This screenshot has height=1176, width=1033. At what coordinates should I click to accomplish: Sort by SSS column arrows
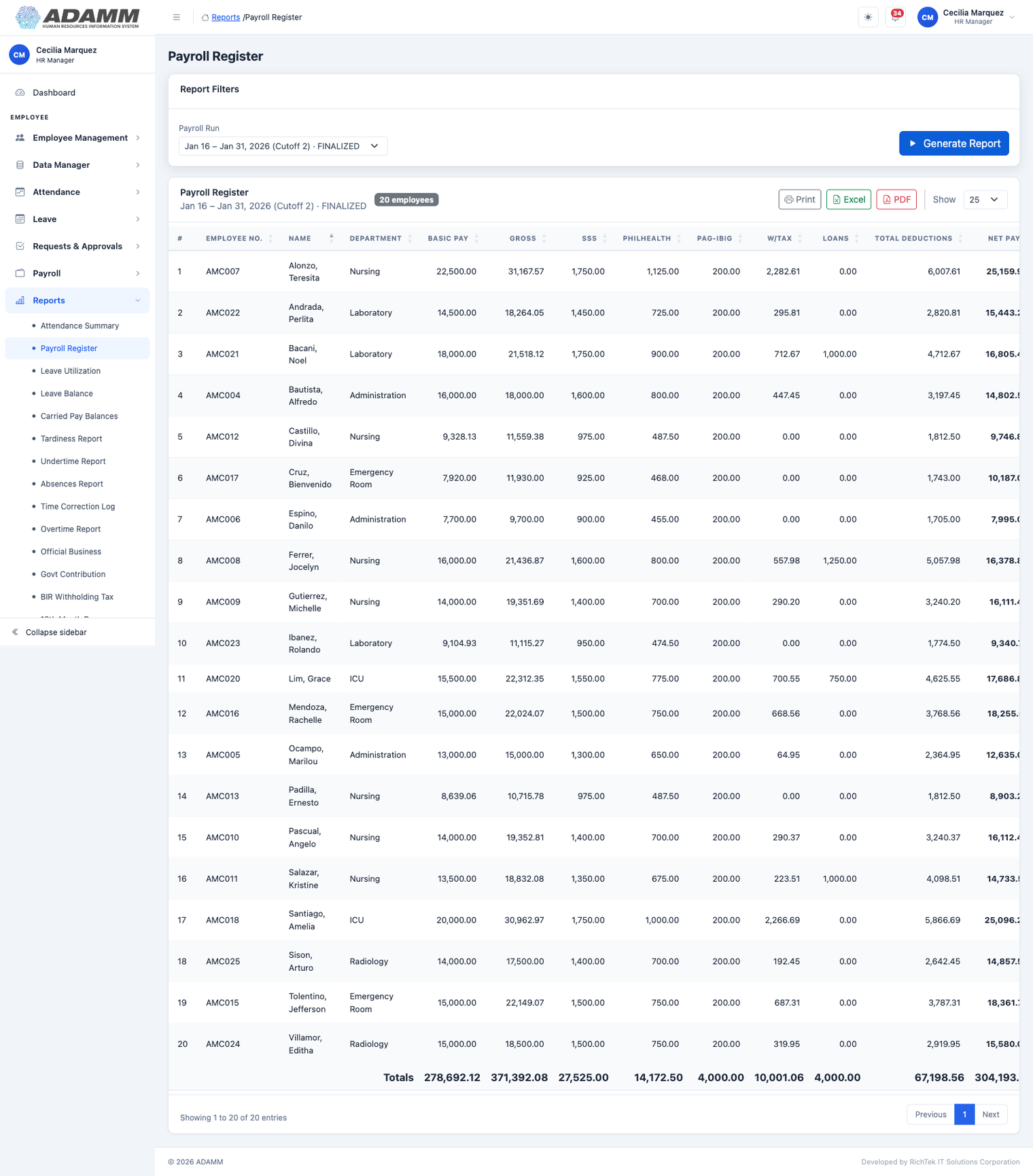pyautogui.click(x=605, y=238)
